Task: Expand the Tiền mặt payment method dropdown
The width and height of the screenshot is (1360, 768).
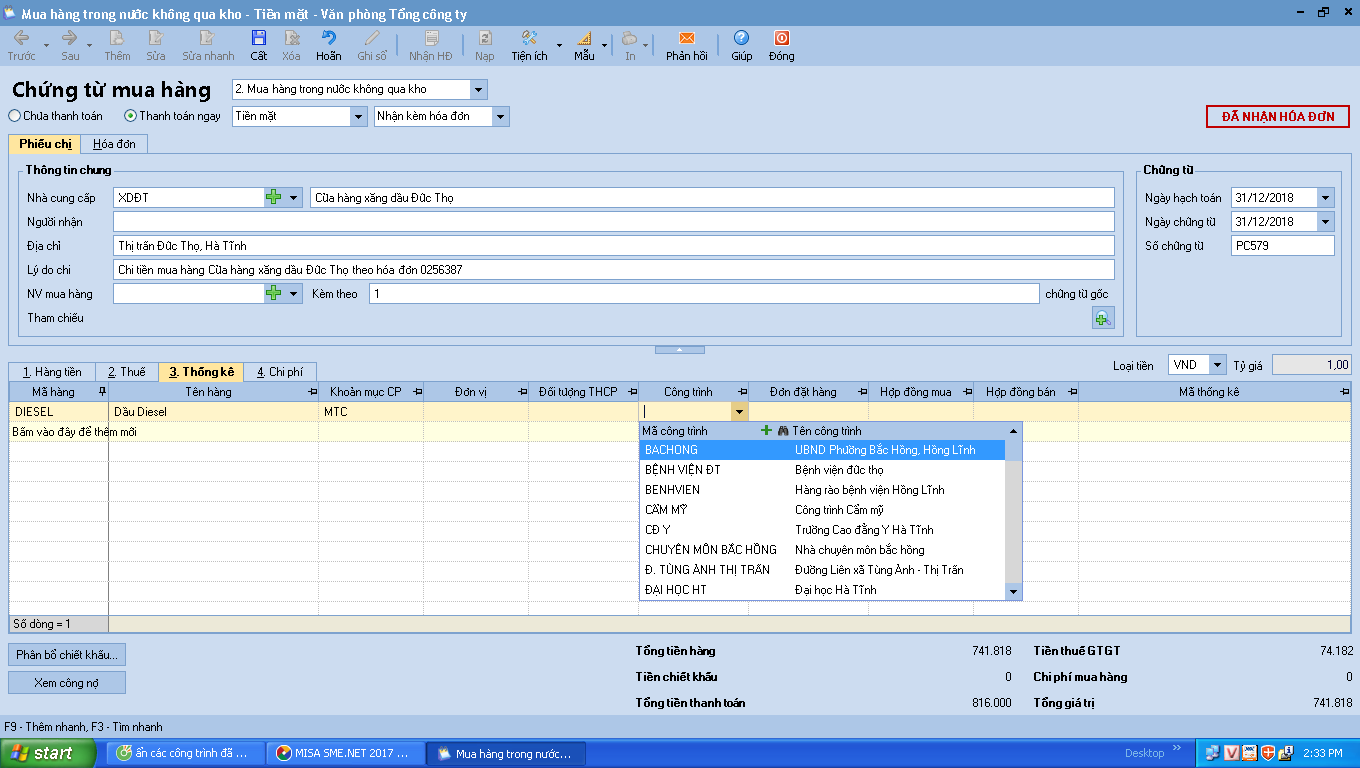Action: click(x=358, y=117)
